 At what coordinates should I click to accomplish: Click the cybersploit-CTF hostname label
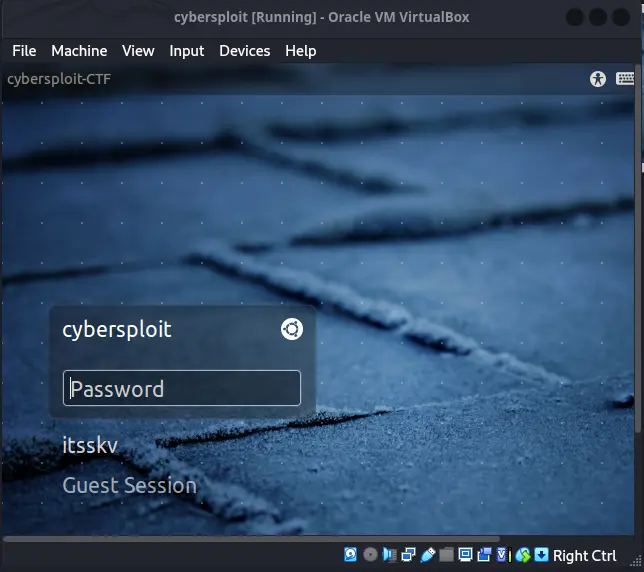click(59, 79)
